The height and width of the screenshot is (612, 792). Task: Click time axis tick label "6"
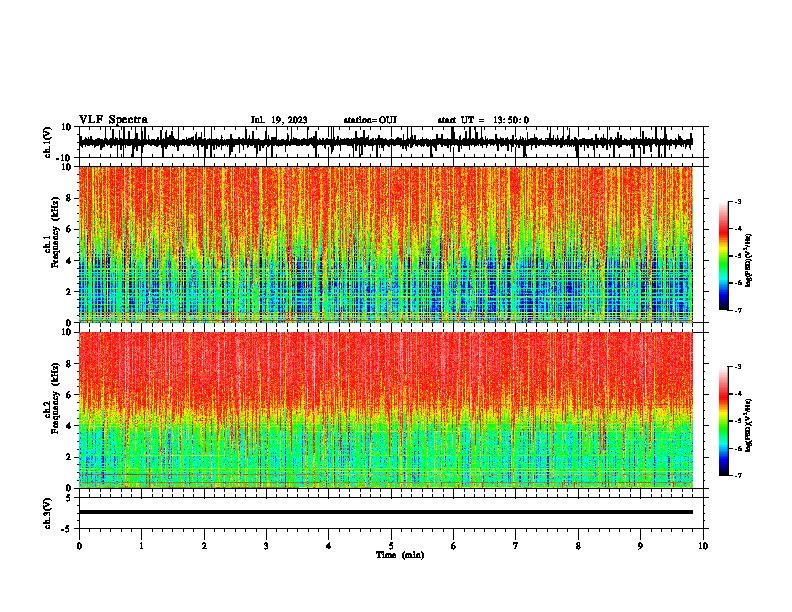click(x=453, y=546)
